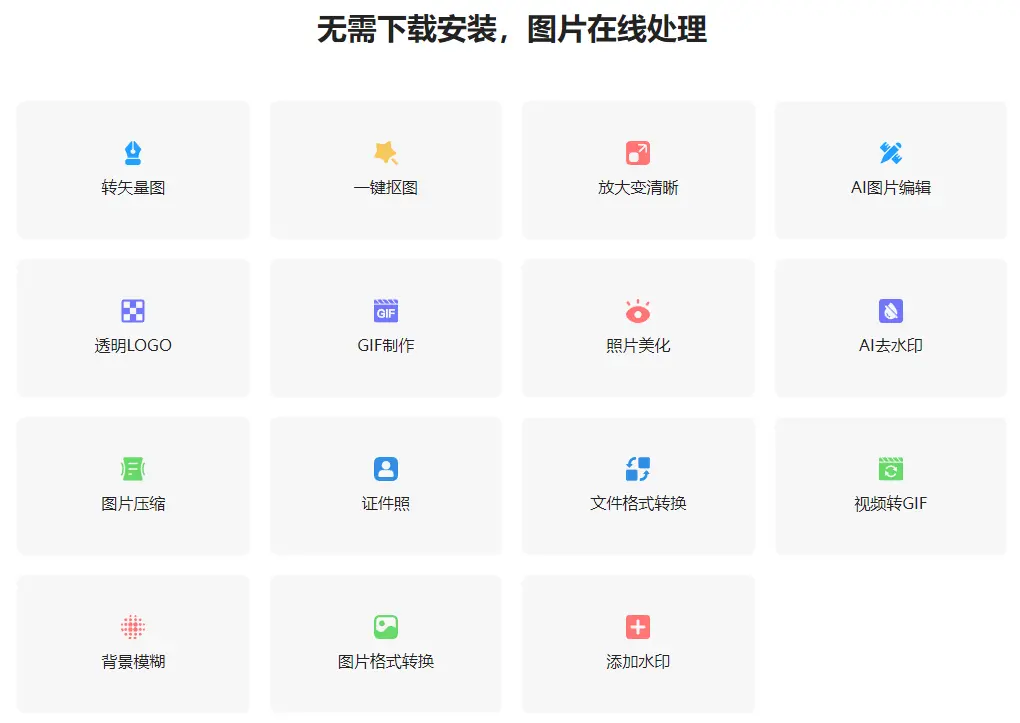Click the red plus icon for 添加水印
This screenshot has width=1020, height=723.
coord(638,627)
